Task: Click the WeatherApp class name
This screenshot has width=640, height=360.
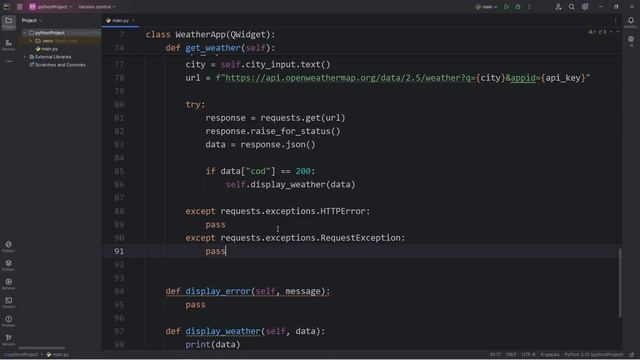Action: [200, 34]
